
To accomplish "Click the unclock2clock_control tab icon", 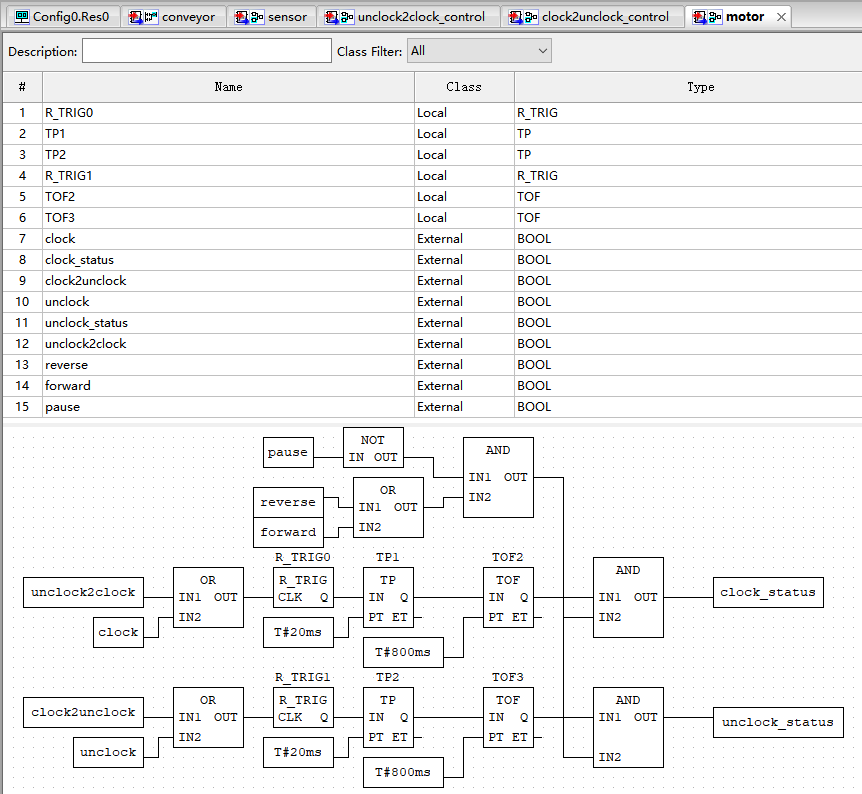I will point(339,17).
